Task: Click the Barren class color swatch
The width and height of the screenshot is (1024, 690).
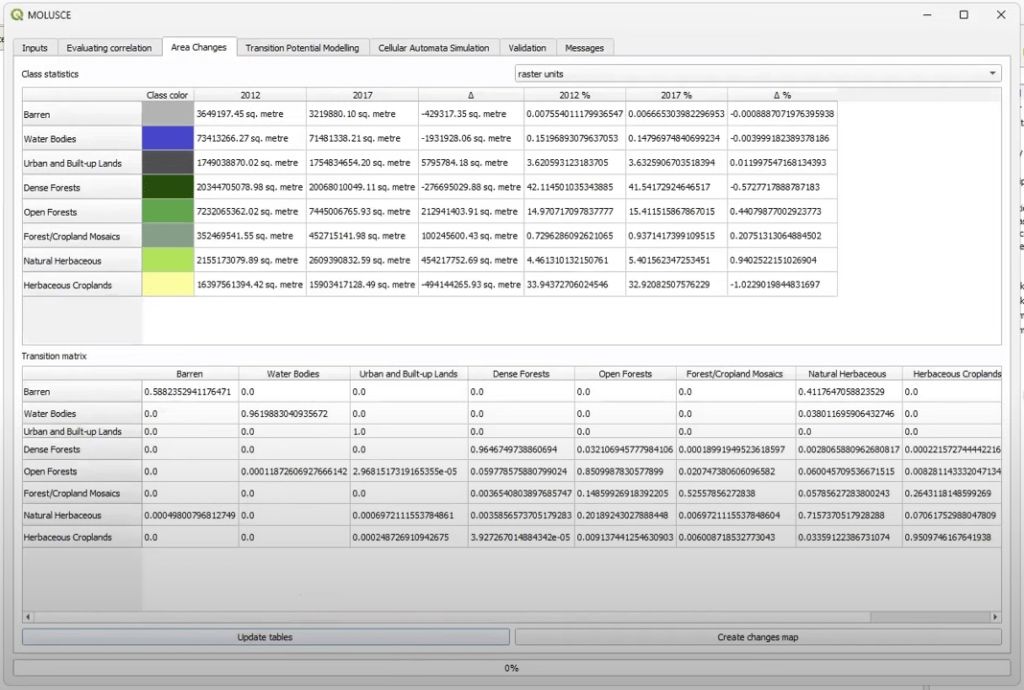Action: pyautogui.click(x=168, y=114)
